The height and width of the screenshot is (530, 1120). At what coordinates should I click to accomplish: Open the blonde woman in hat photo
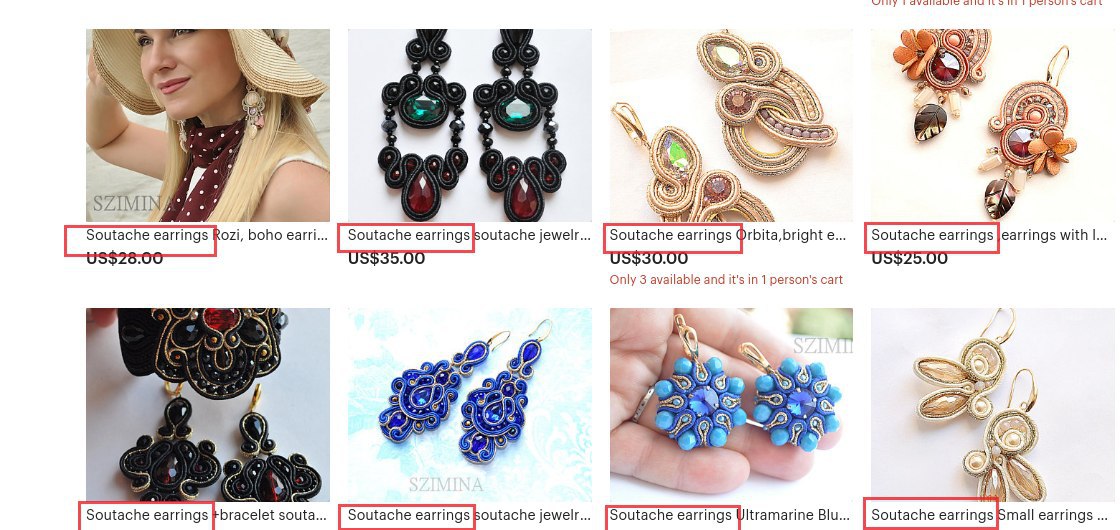(208, 125)
